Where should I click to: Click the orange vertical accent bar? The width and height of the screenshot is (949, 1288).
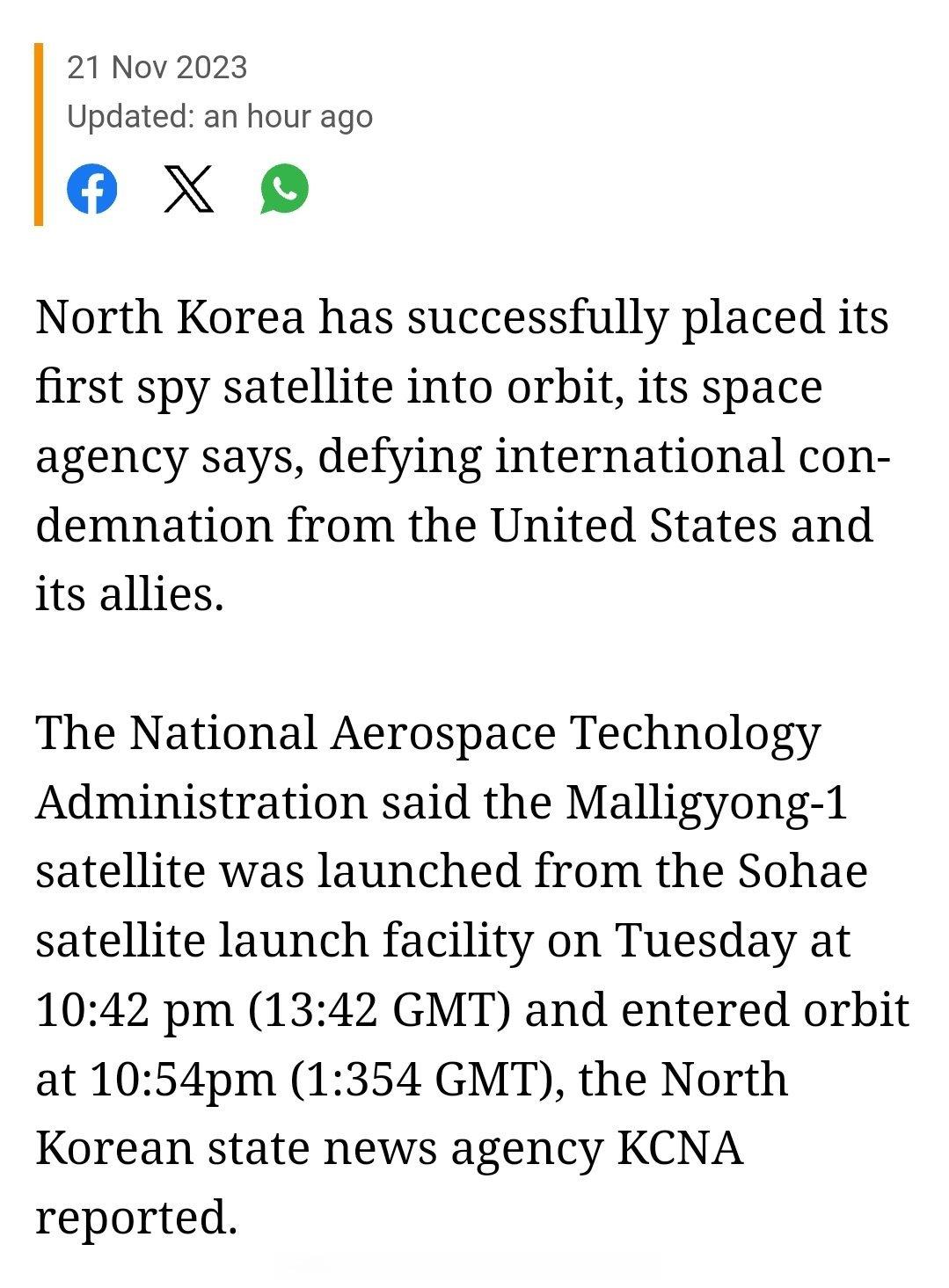(39, 134)
